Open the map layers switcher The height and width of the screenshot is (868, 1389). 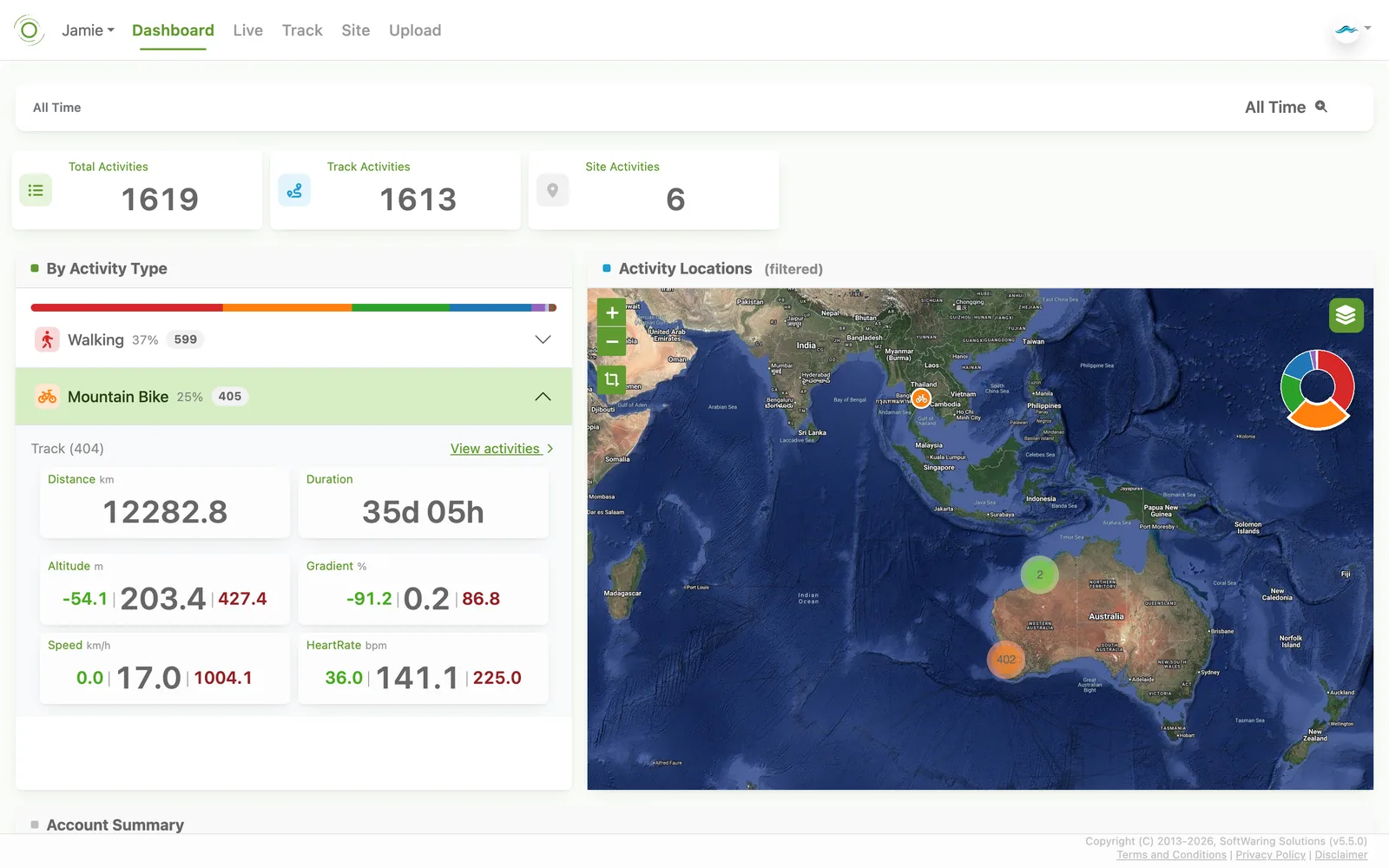tap(1346, 315)
